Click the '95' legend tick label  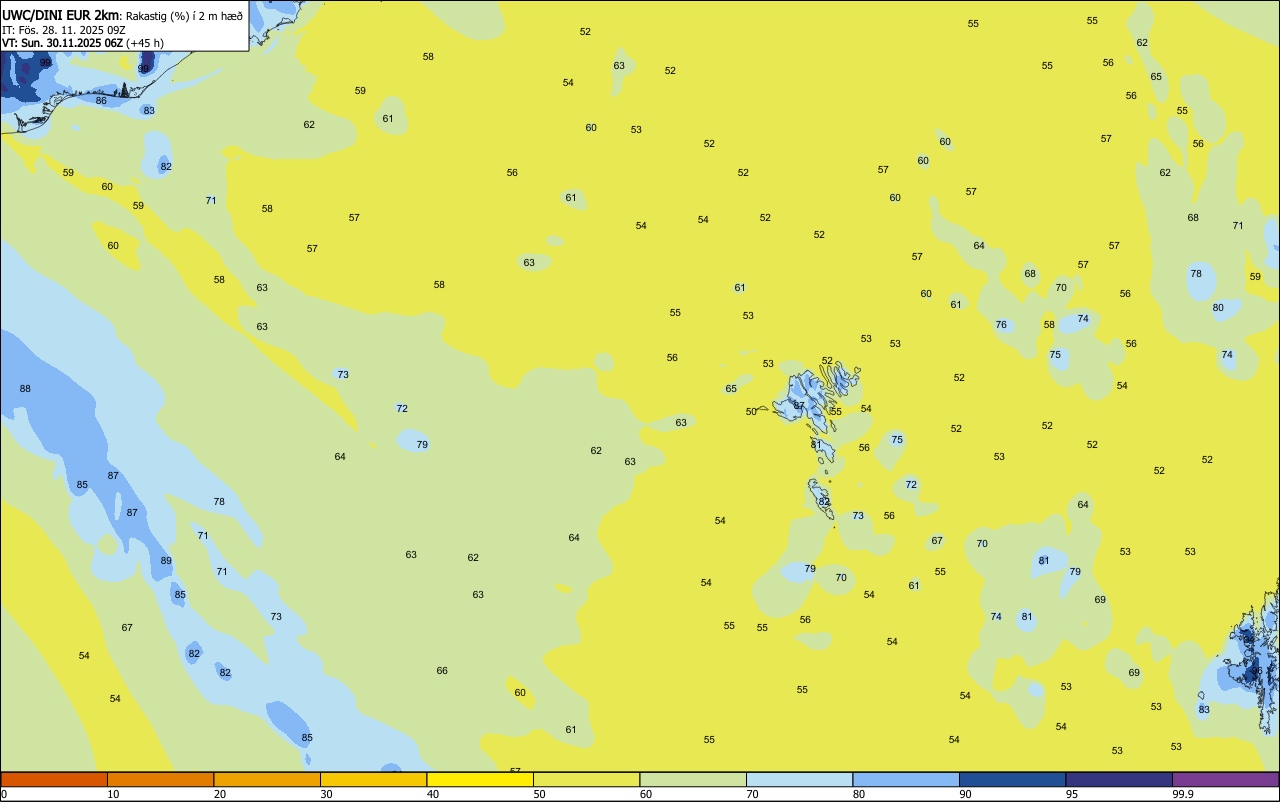(1072, 794)
